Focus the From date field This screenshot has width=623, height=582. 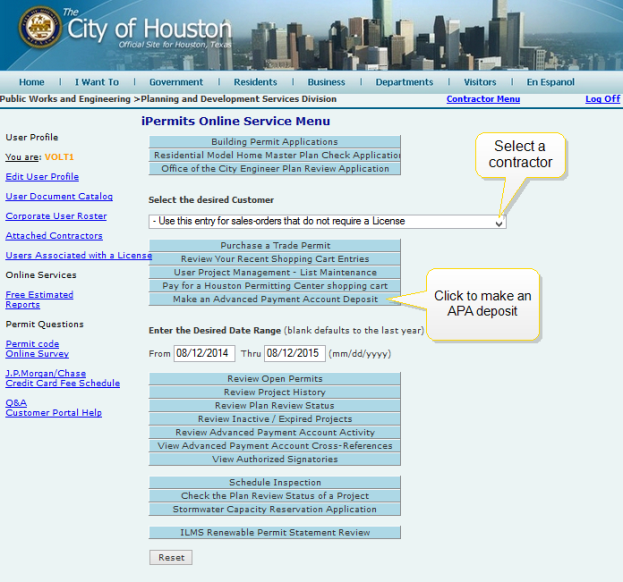pyautogui.click(x=204, y=353)
